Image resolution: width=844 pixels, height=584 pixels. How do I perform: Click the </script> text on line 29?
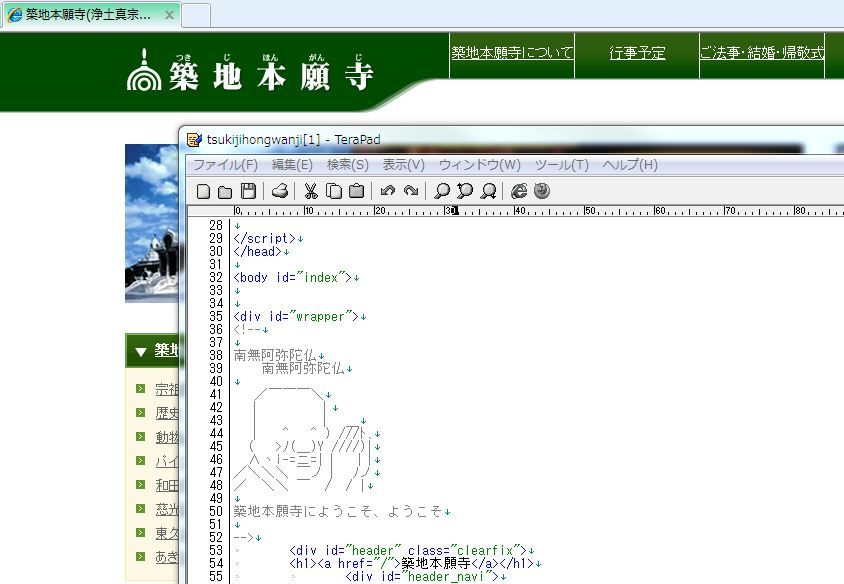click(265, 238)
